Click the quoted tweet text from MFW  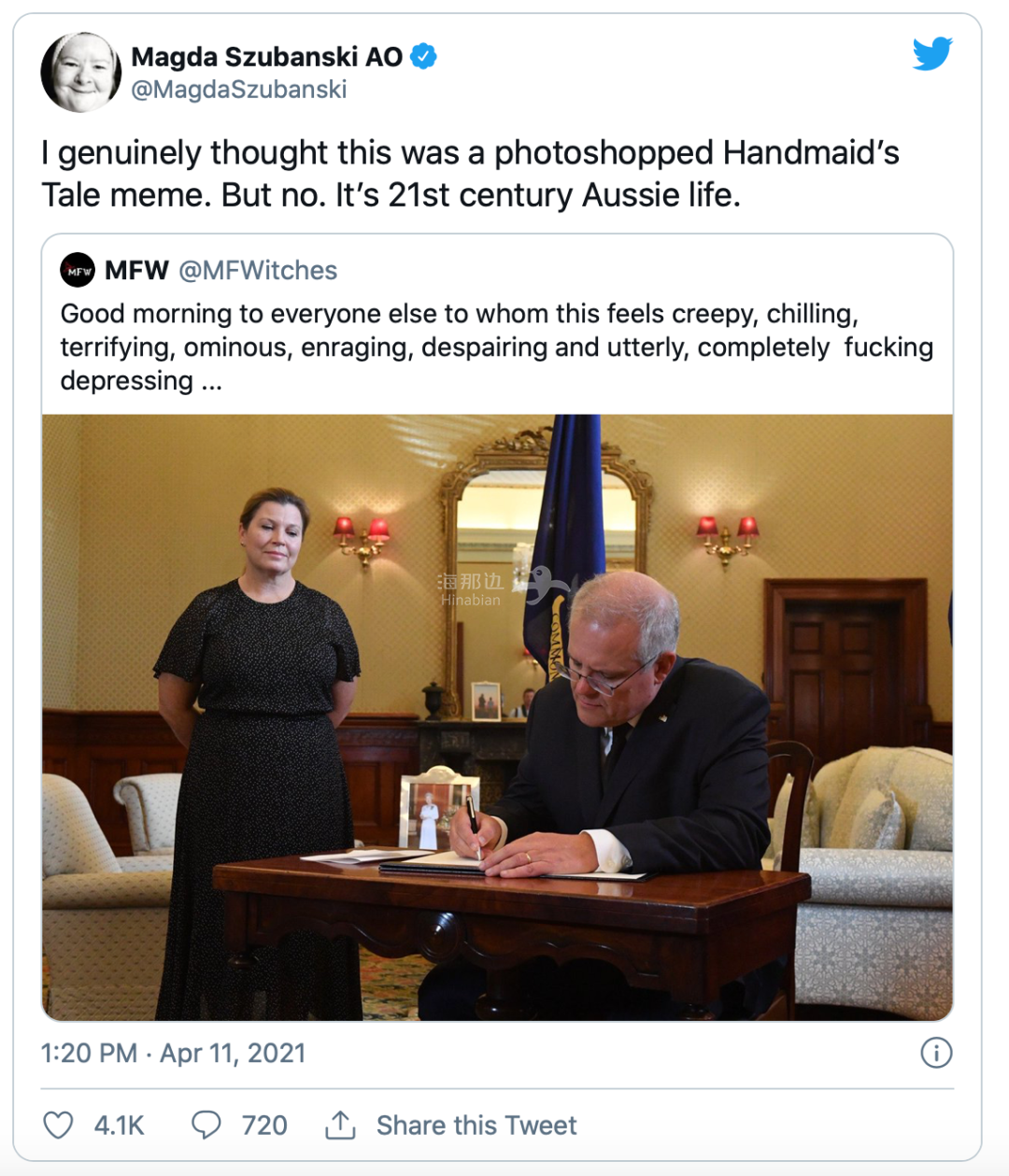point(497,347)
